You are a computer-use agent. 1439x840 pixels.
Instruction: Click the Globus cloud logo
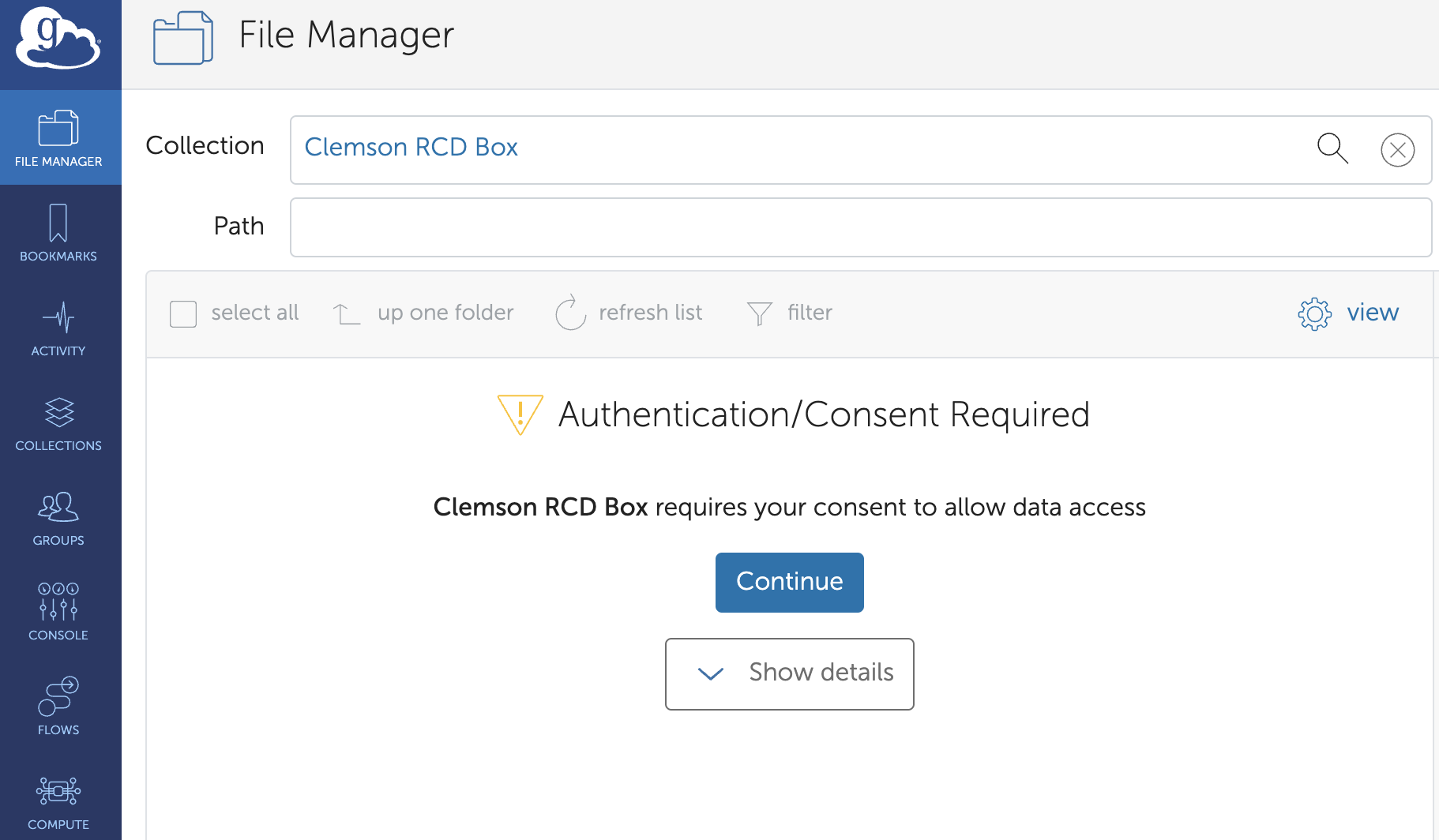coord(58,38)
